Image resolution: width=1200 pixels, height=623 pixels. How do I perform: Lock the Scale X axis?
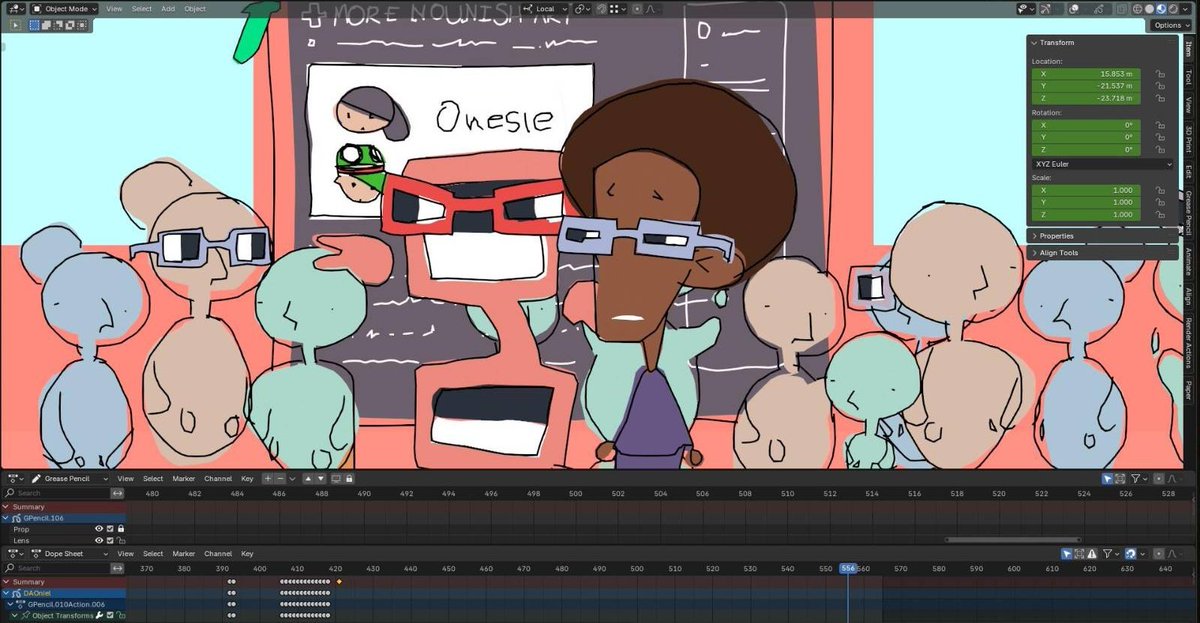pyautogui.click(x=1160, y=190)
